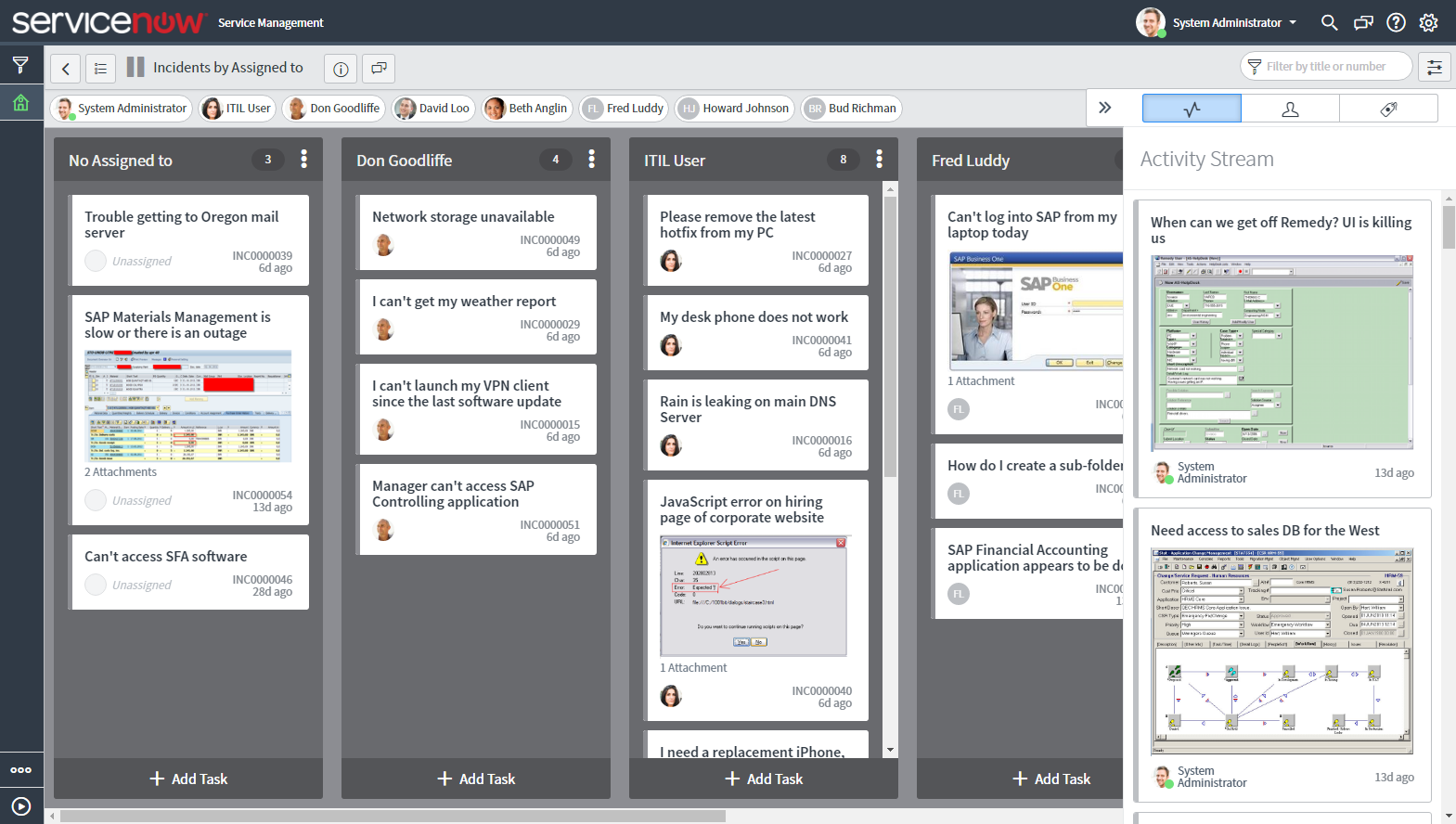Click the back arrow button
The width and height of the screenshot is (1456, 824).
pyautogui.click(x=65, y=68)
